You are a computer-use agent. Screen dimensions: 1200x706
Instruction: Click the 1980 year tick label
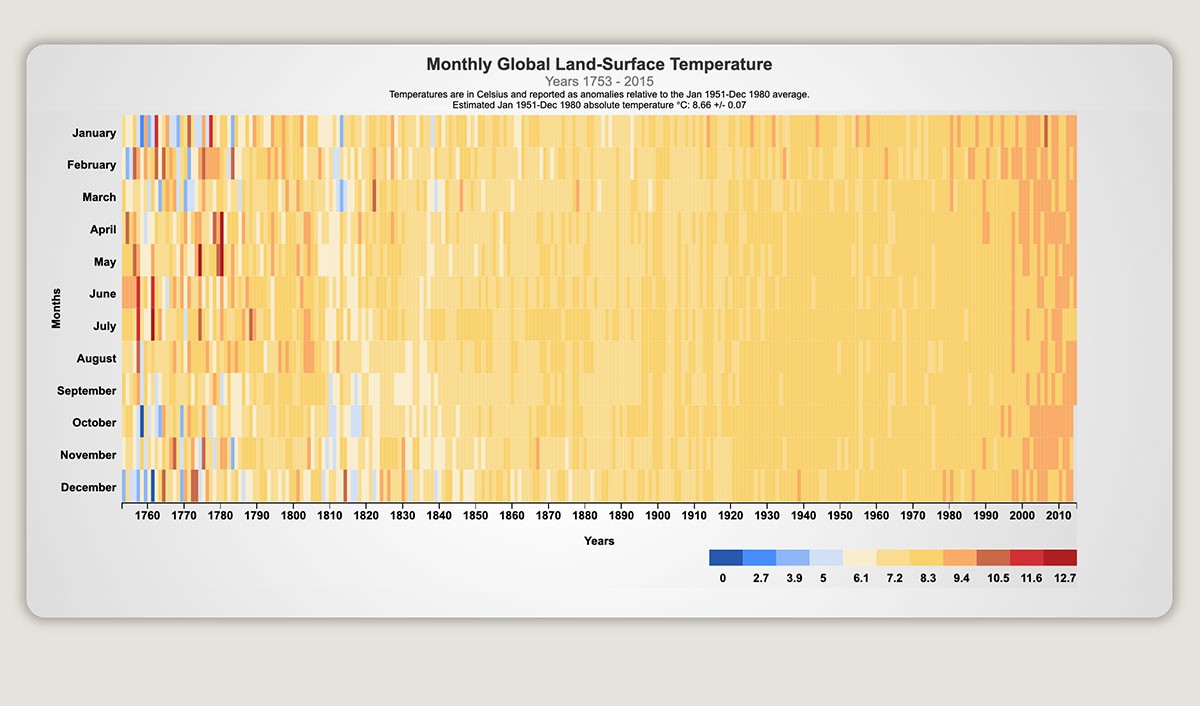tap(949, 516)
